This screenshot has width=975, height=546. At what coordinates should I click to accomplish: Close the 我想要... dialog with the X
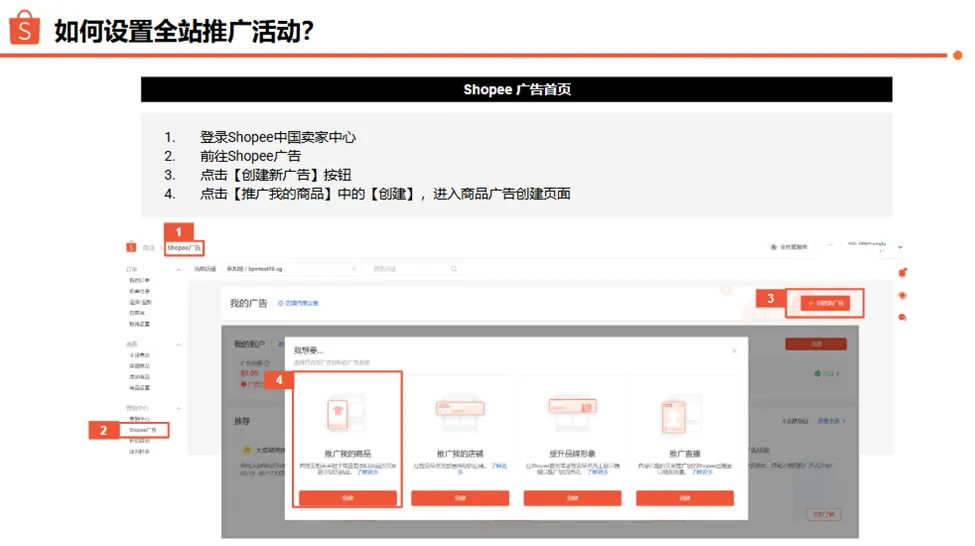(734, 351)
